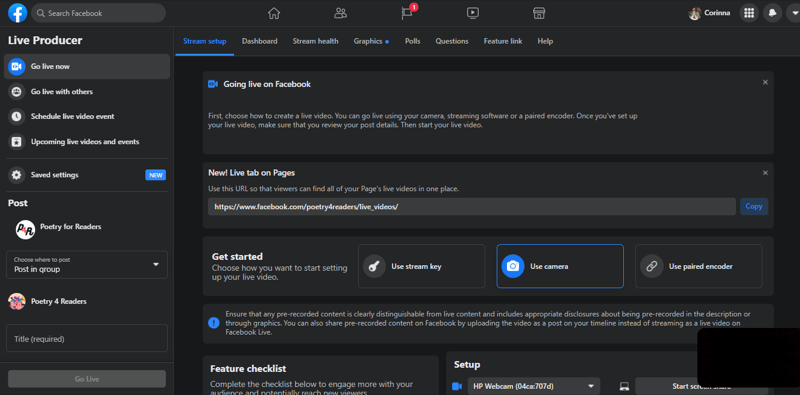Close the Going live on Facebook panel

click(765, 82)
